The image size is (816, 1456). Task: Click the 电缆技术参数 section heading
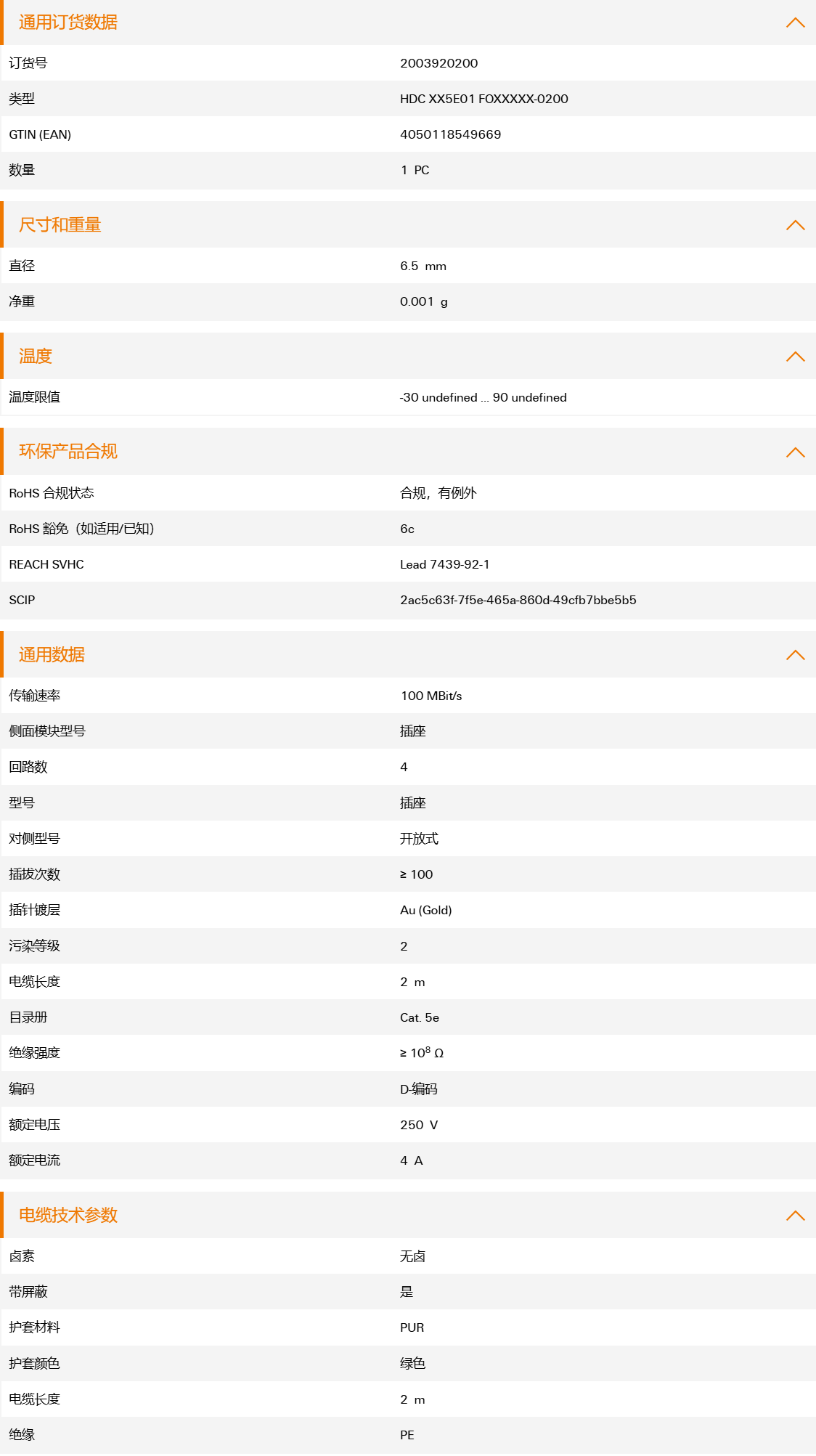[x=68, y=1216]
